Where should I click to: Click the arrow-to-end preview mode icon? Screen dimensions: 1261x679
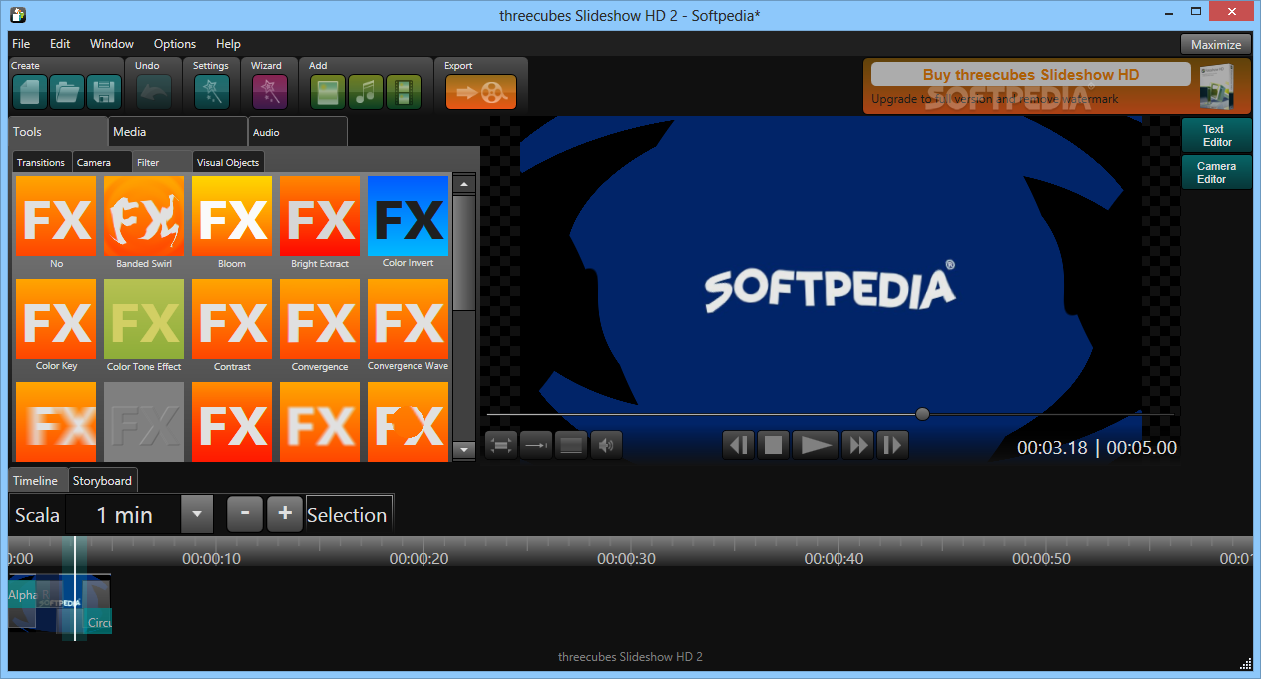pyautogui.click(x=536, y=445)
